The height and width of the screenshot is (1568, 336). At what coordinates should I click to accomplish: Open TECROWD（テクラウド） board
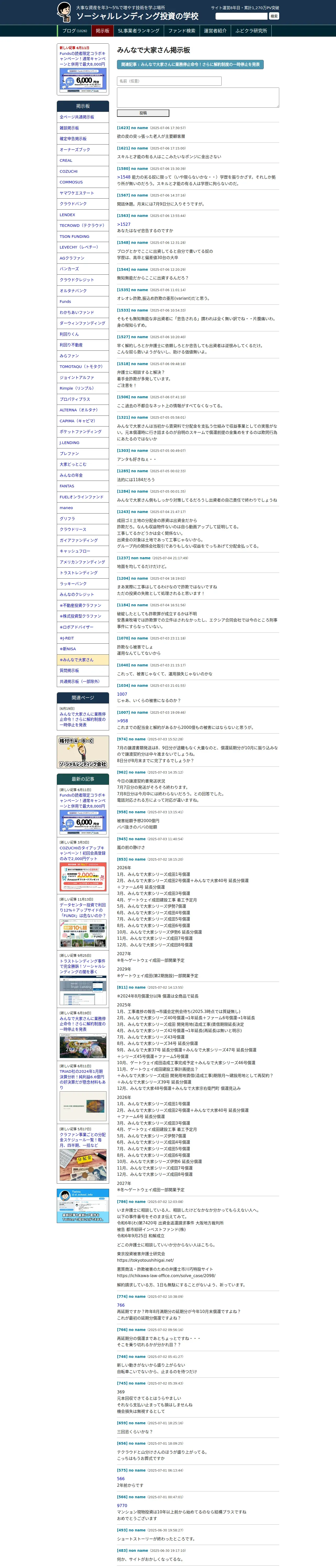(83, 226)
